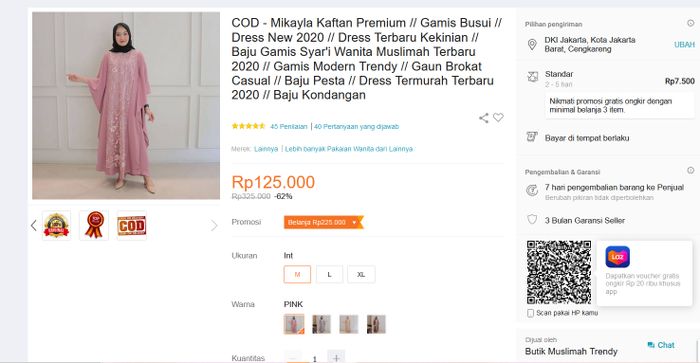The image size is (700, 363).
Task: Click the 7-day return icon
Action: point(532,191)
